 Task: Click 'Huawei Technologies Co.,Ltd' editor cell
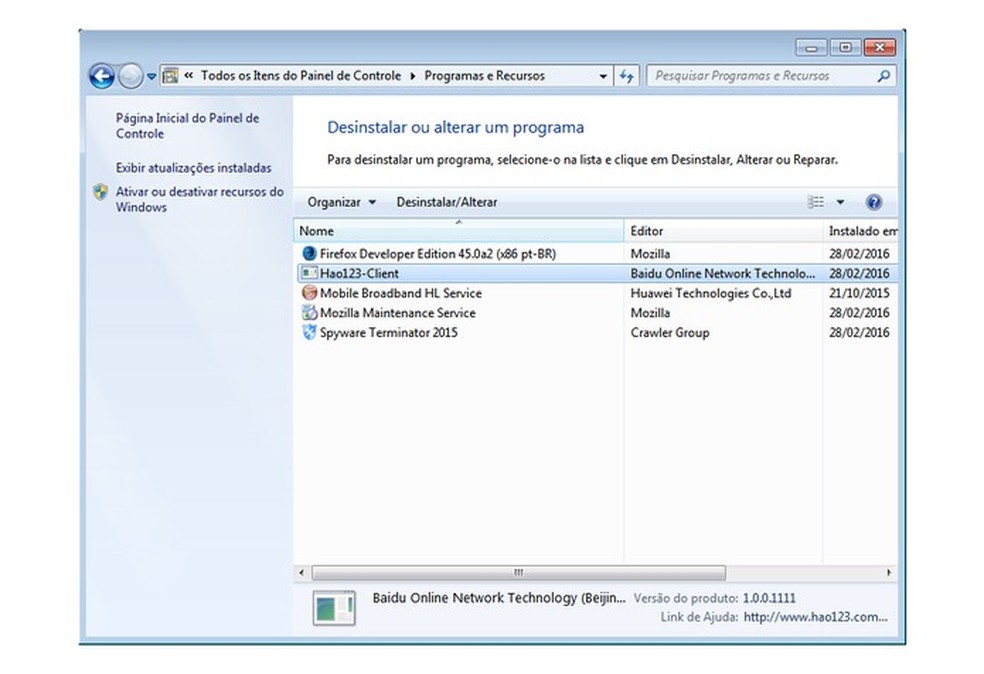[711, 293]
